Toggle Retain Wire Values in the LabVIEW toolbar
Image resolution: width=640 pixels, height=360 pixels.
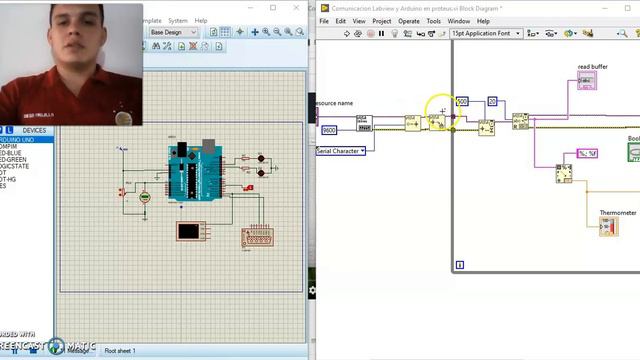point(407,33)
